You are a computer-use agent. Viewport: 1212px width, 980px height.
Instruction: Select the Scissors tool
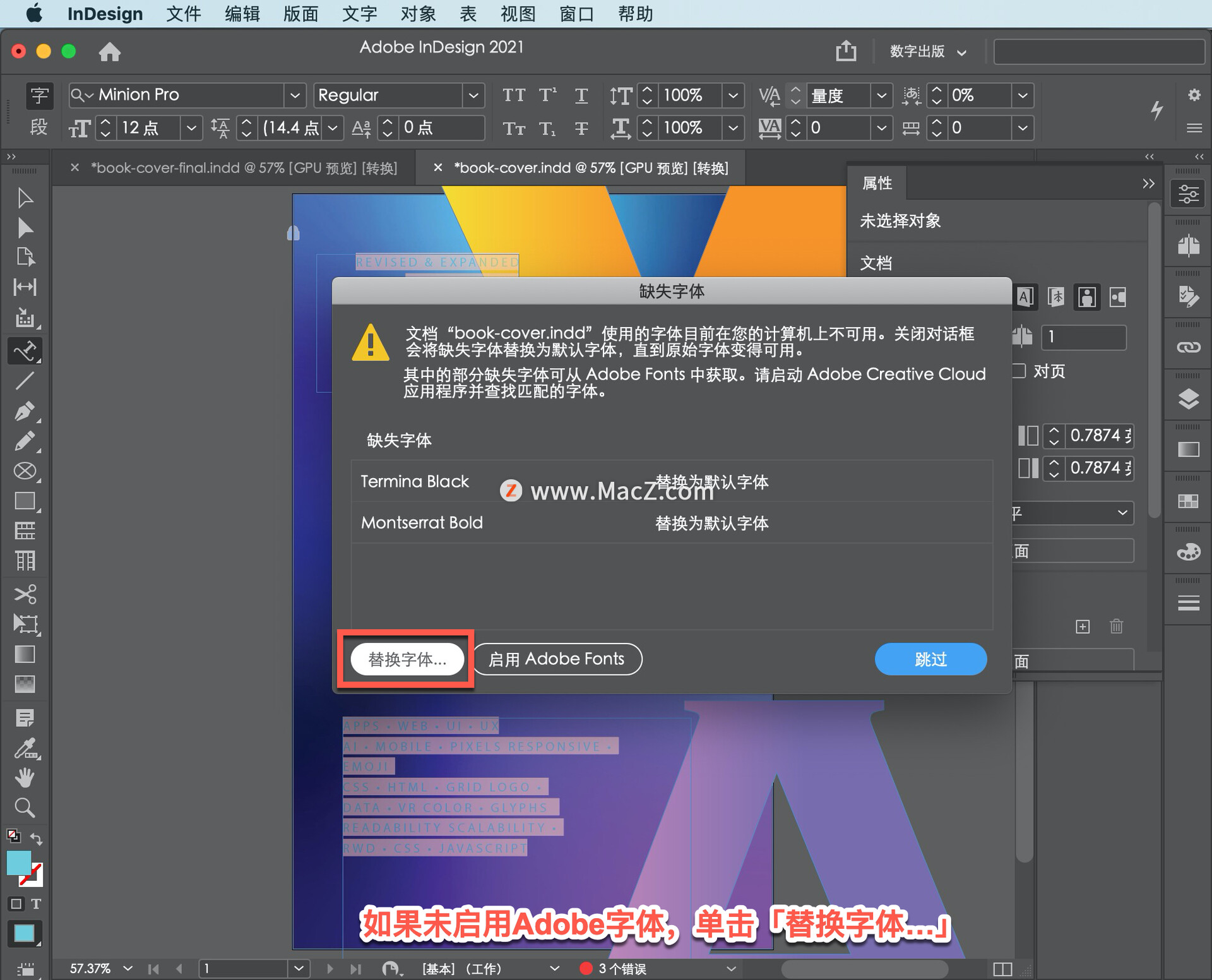(25, 594)
